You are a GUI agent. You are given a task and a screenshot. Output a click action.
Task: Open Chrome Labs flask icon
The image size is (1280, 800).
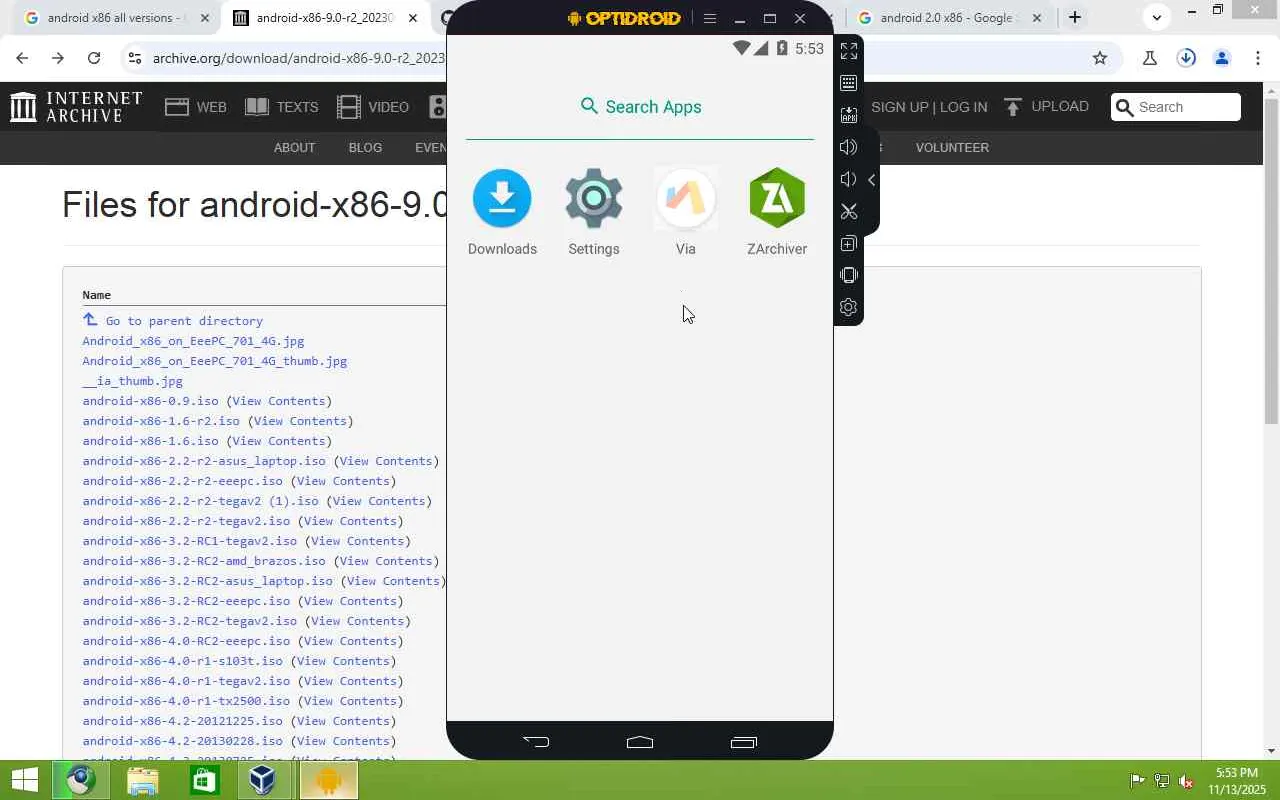pyautogui.click(x=1150, y=58)
